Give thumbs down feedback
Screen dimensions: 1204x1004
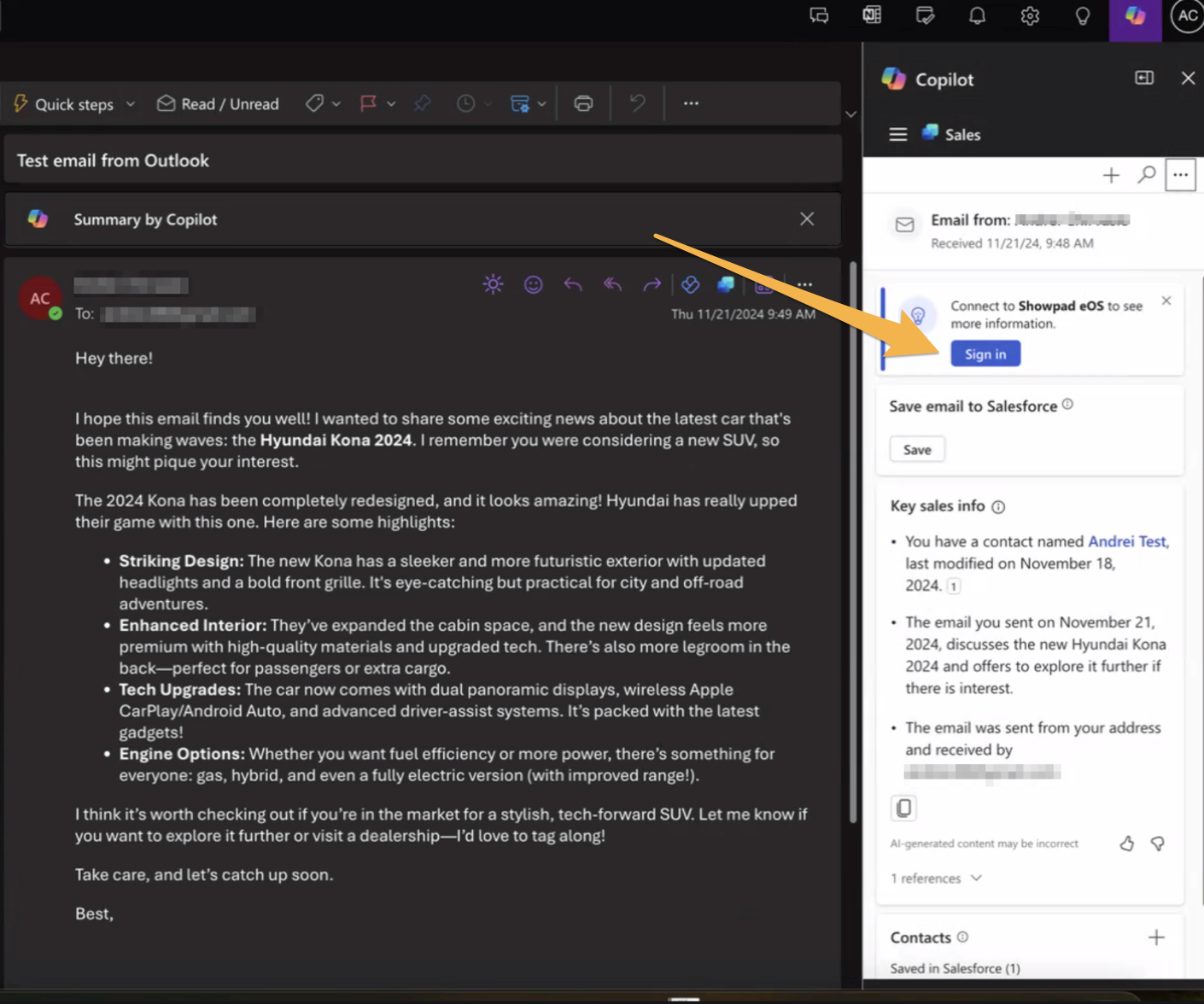coord(1158,844)
